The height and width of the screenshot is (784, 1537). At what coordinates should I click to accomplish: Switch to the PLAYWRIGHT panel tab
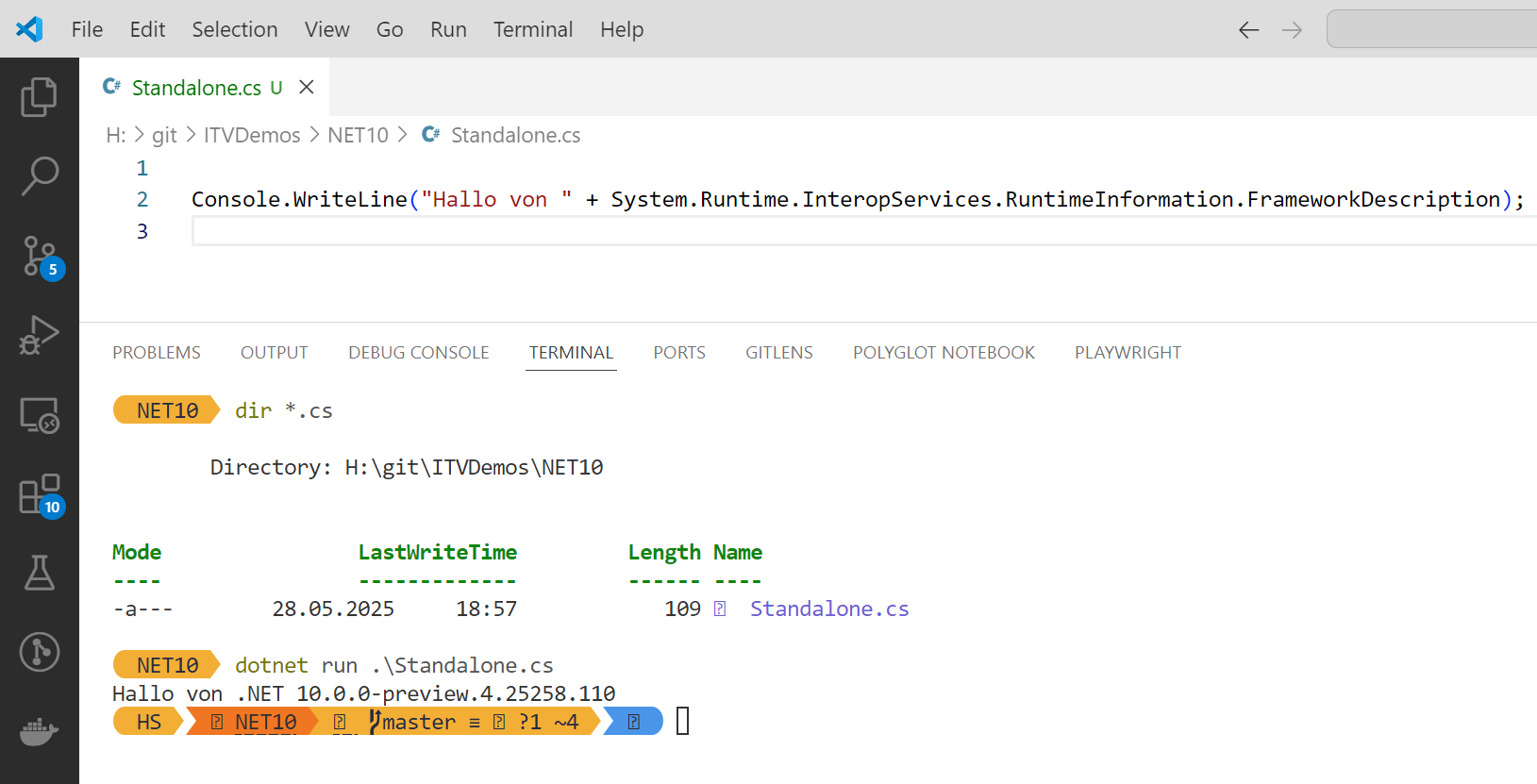pos(1128,352)
